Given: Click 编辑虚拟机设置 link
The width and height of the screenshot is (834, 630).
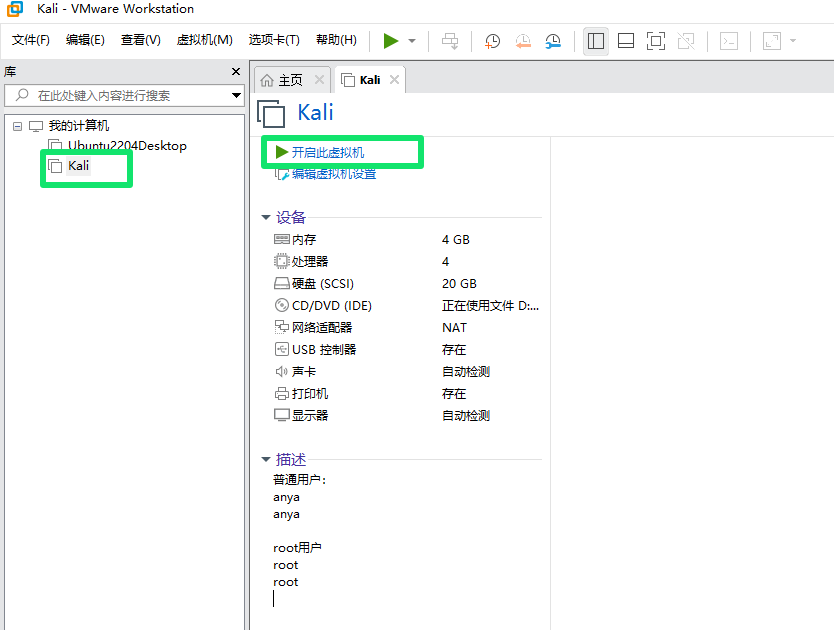Looking at the screenshot, I should (333, 174).
